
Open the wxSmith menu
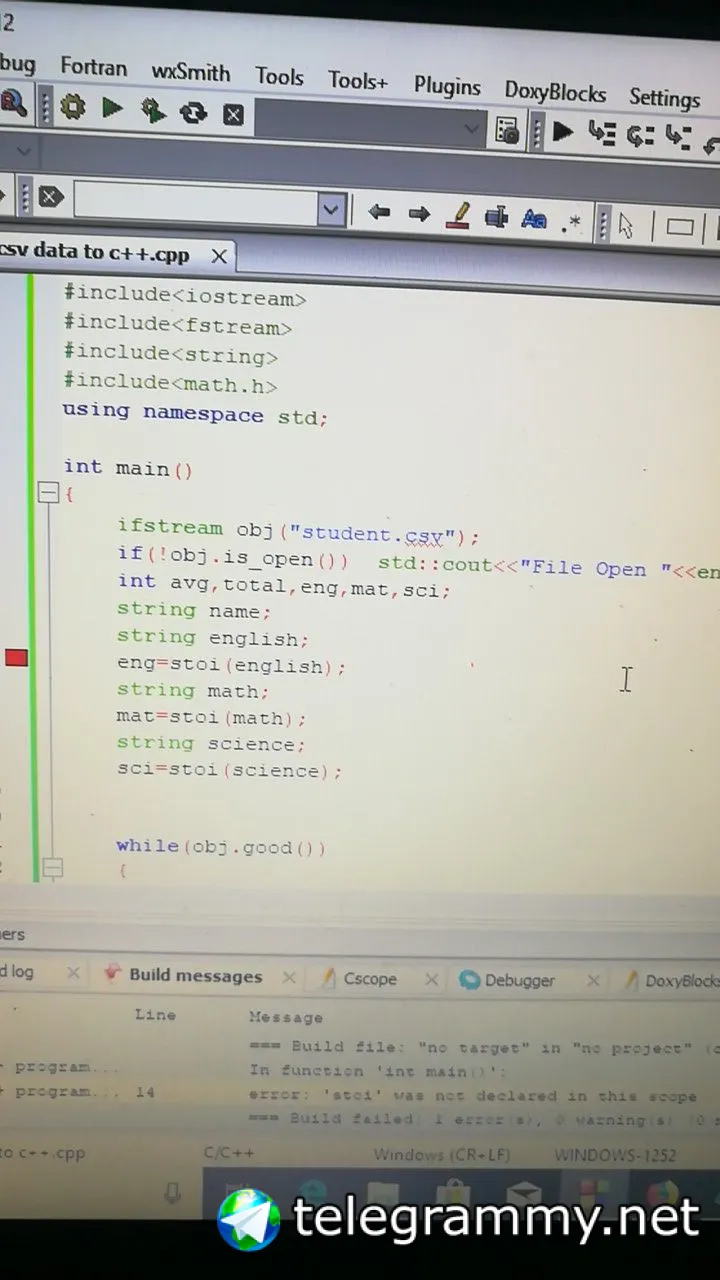pos(190,72)
